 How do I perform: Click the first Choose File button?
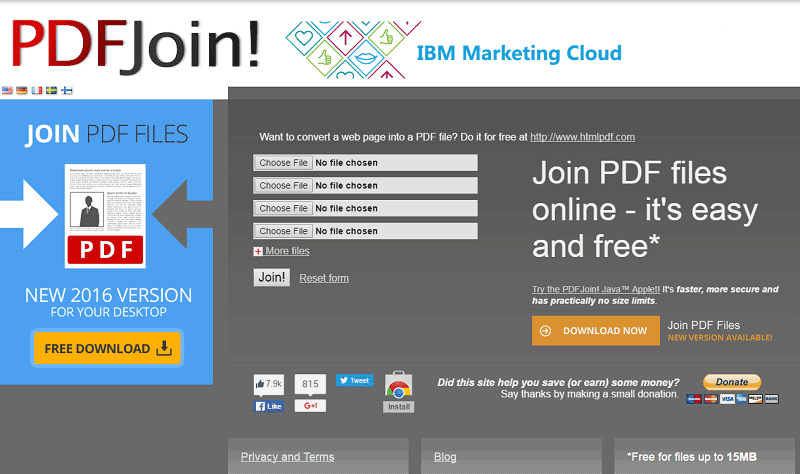coord(283,163)
